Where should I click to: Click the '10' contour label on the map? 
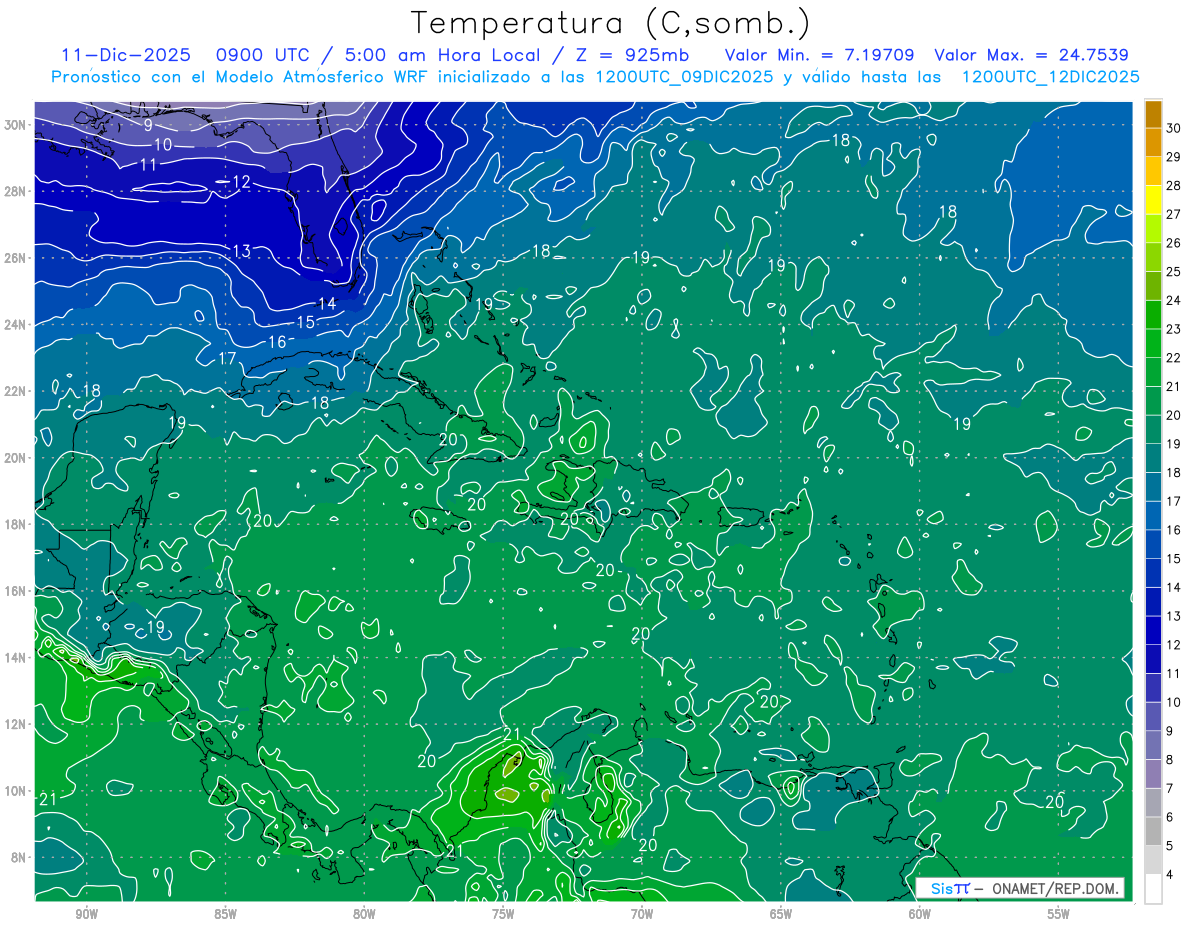[x=162, y=145]
